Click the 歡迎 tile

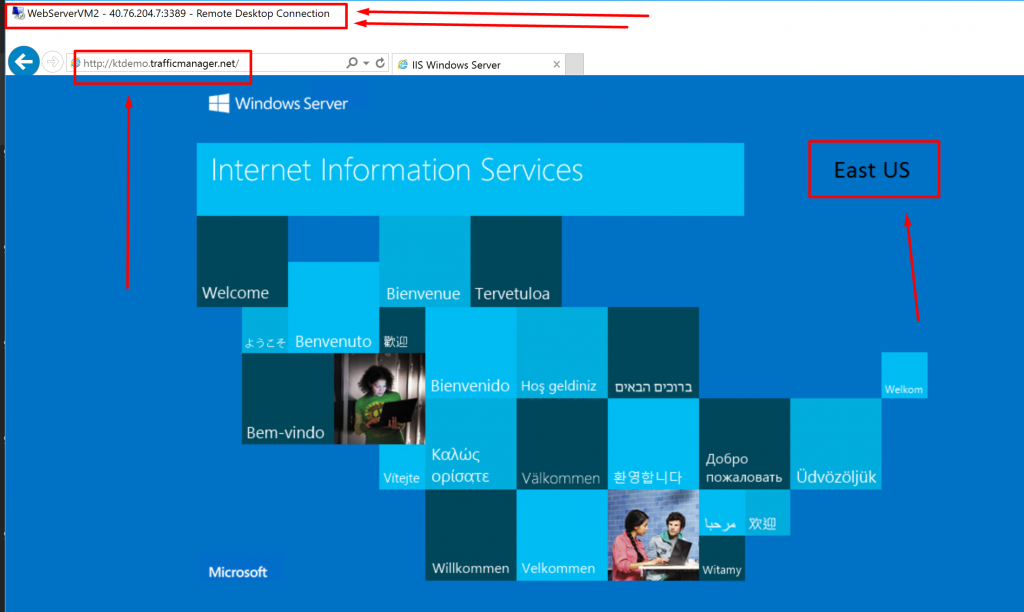(402, 330)
